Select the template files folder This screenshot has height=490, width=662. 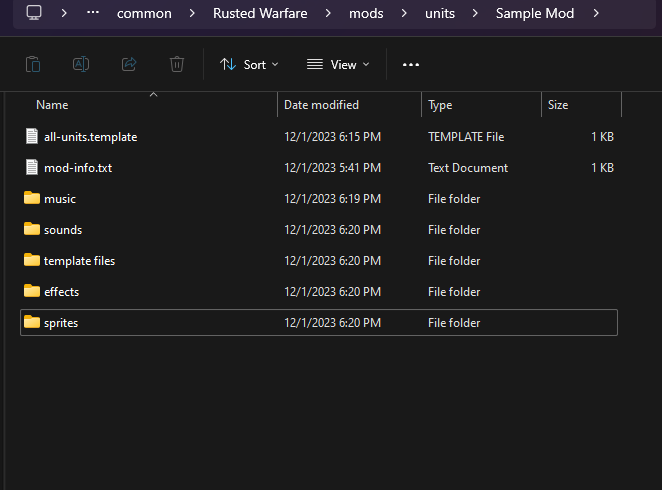[x=79, y=261]
